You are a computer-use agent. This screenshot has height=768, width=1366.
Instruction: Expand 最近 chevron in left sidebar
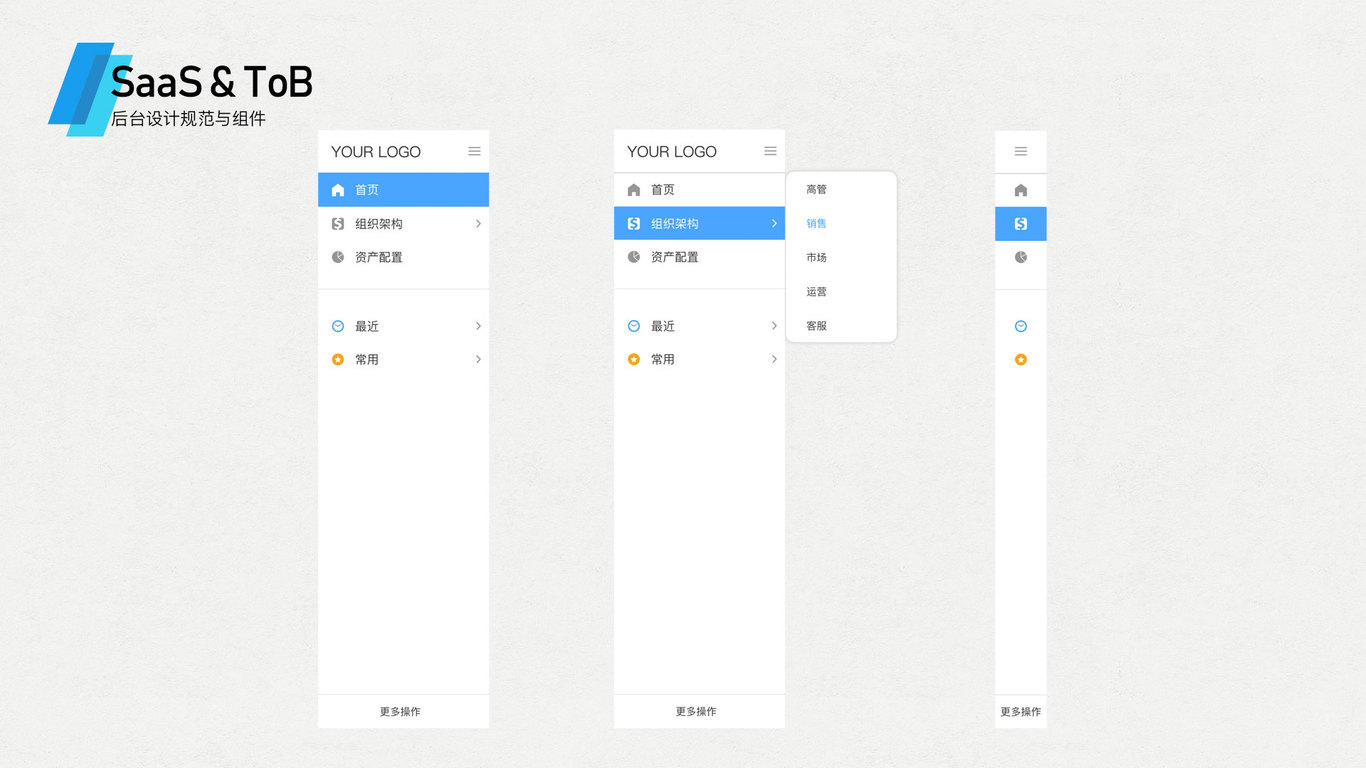[478, 326]
